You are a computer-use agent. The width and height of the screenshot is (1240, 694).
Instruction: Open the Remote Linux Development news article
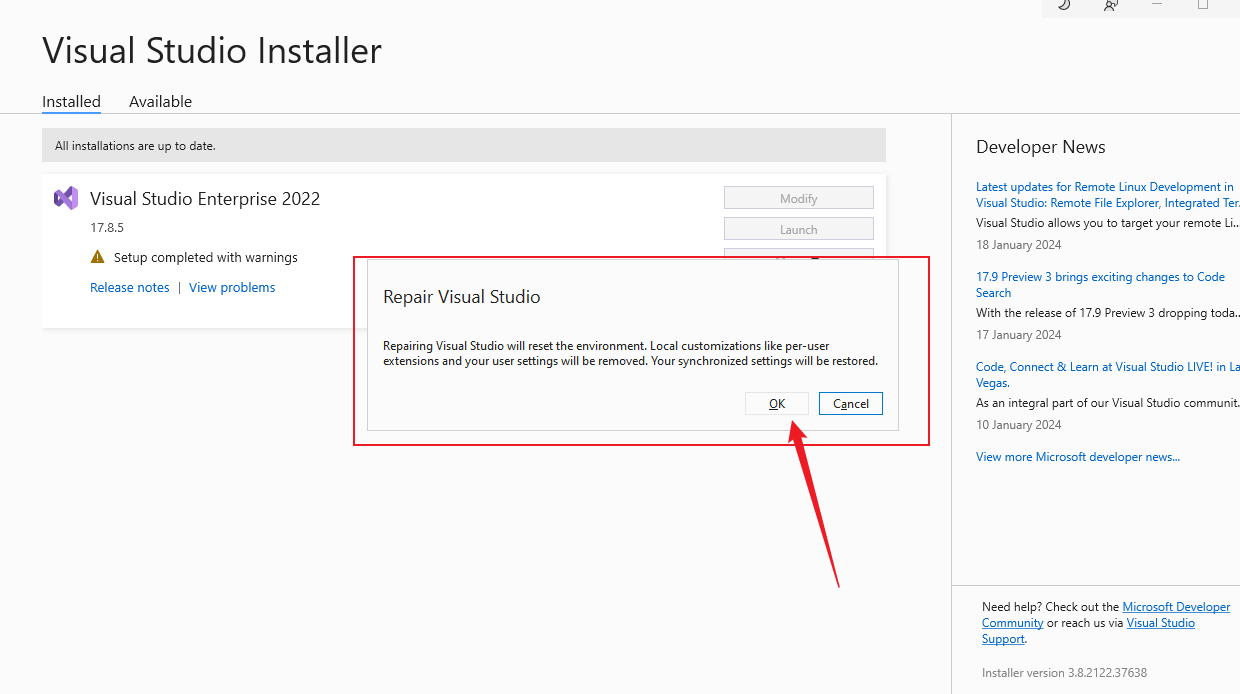(x=1107, y=195)
